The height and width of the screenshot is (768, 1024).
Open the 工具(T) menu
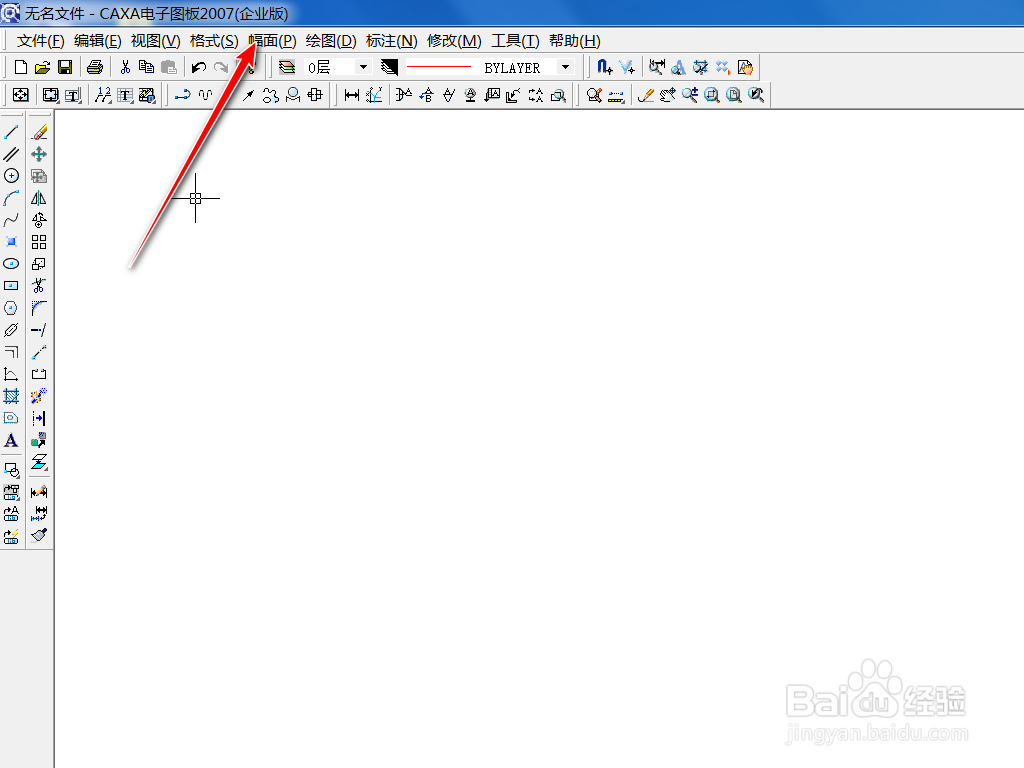(x=515, y=40)
